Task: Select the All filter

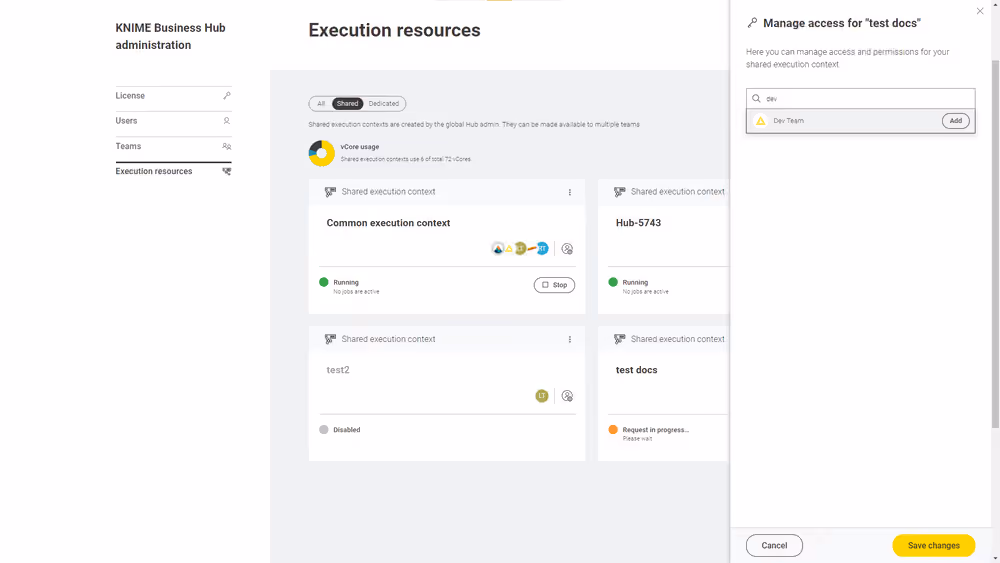Action: 321,103
